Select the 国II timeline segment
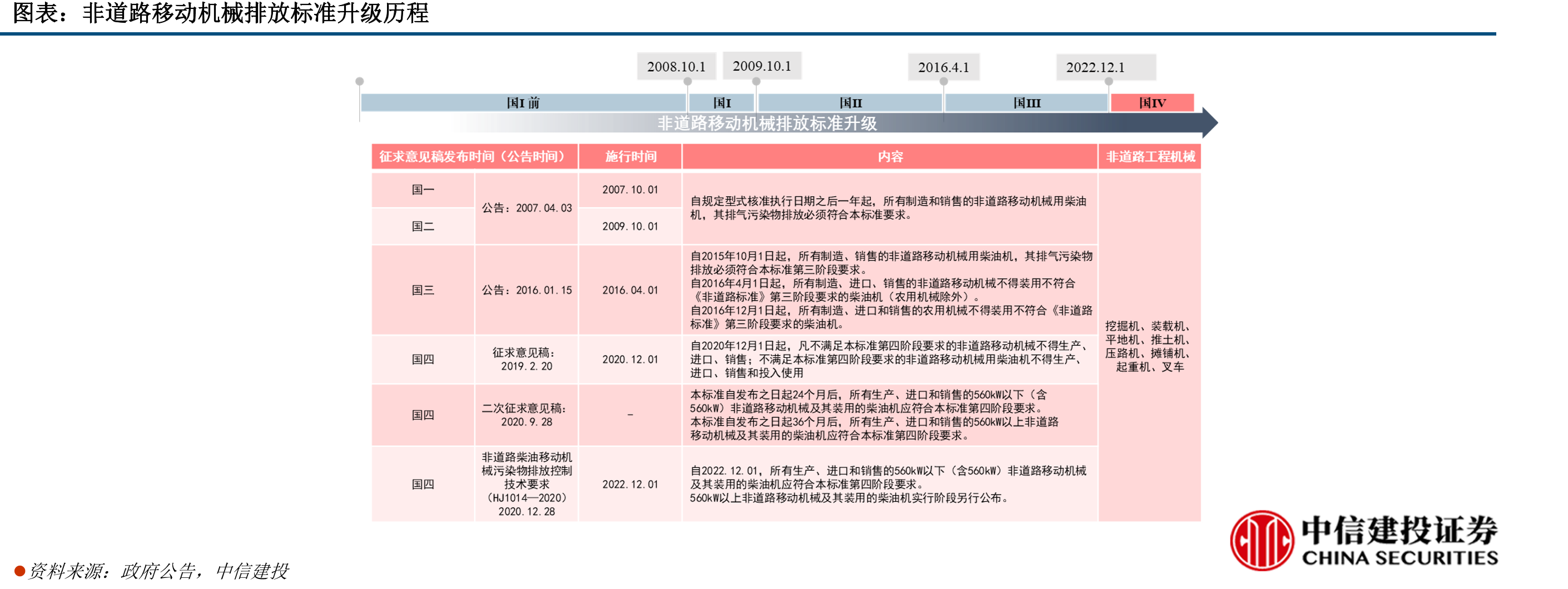Image resolution: width=1568 pixels, height=589 pixels. pos(850,103)
